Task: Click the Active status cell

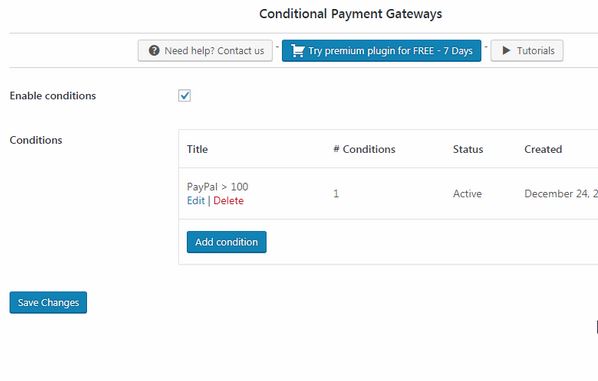Action: [467, 194]
